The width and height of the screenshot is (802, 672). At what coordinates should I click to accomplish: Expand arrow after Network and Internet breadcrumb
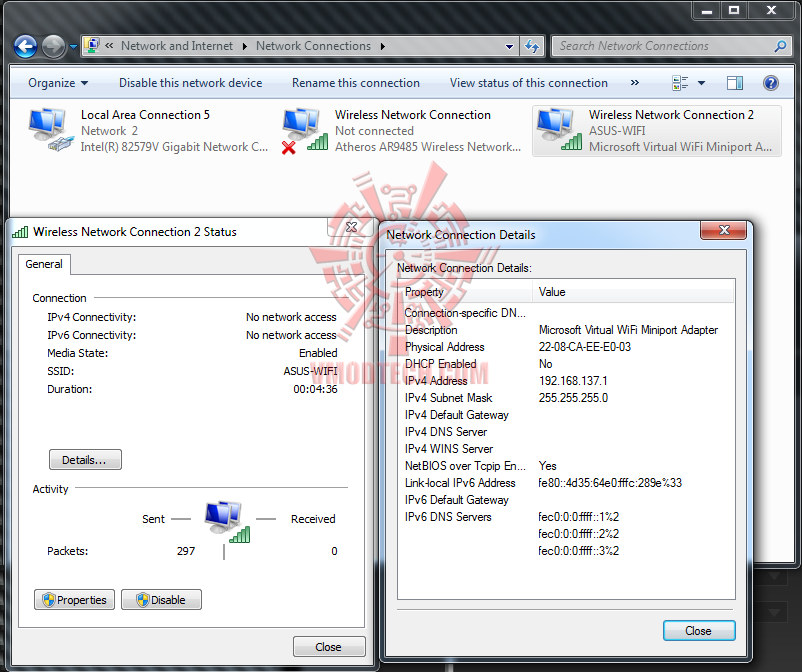click(244, 47)
